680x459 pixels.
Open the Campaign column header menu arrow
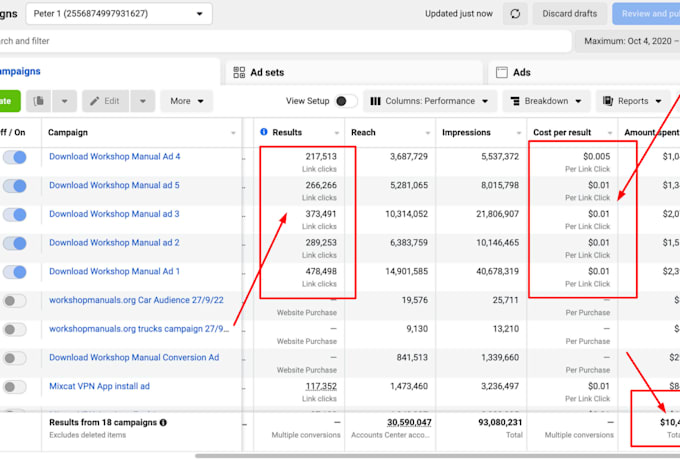point(233,133)
